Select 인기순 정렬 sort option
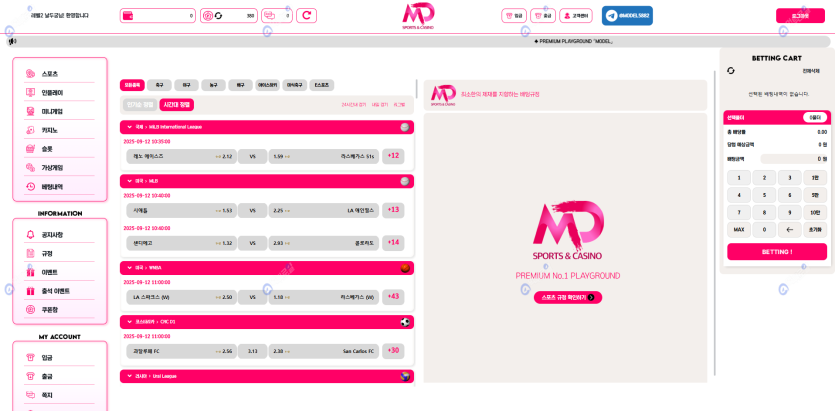This screenshot has height=411, width=835. pyautogui.click(x=139, y=104)
